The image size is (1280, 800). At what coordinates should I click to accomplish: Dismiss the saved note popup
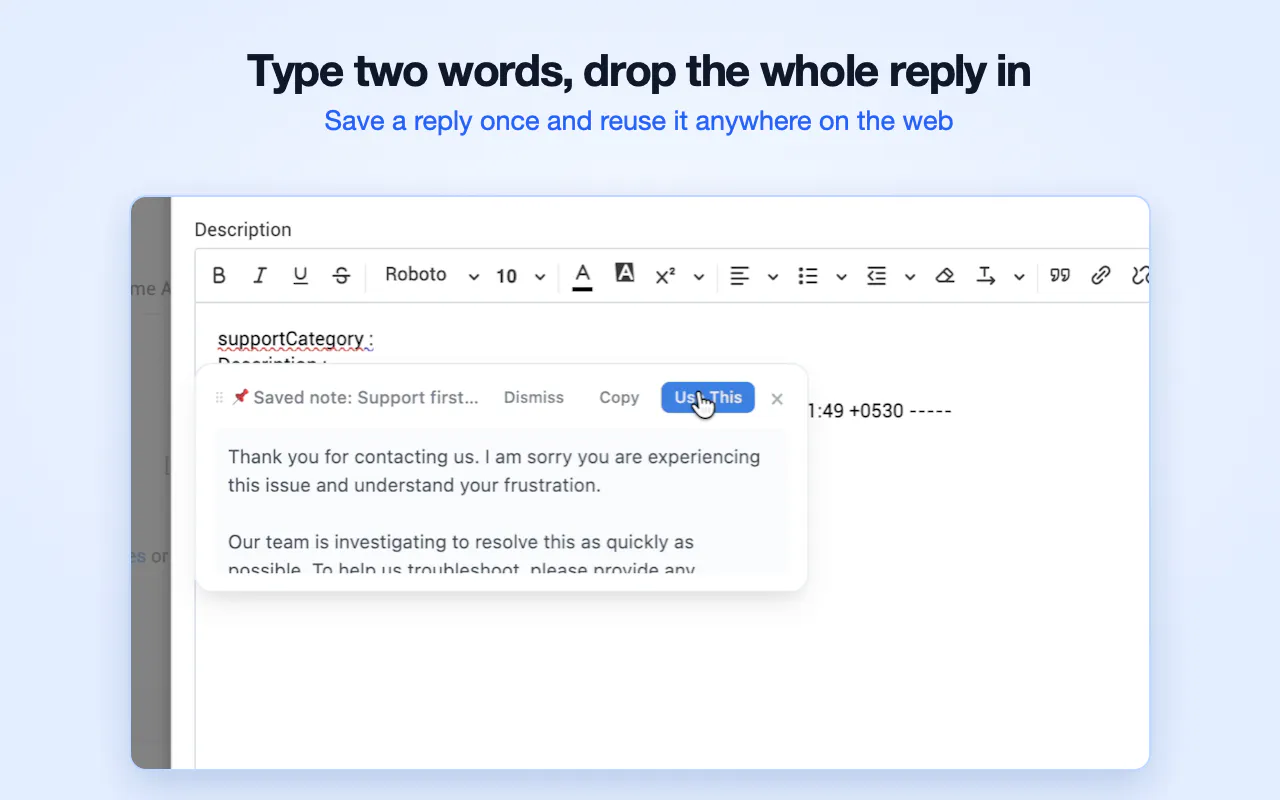click(x=534, y=397)
